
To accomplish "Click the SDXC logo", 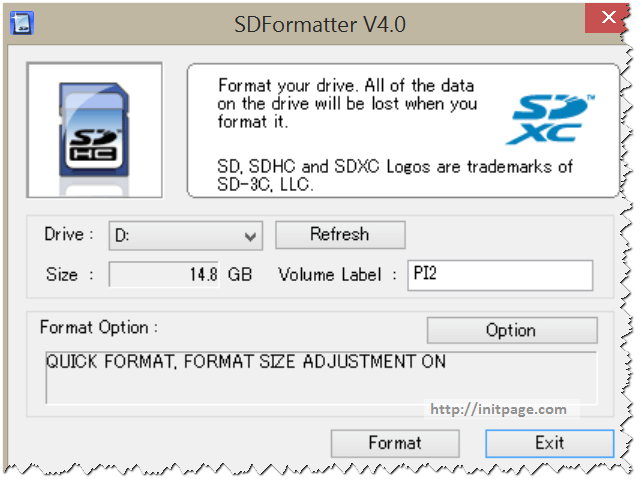I will pyautogui.click(x=549, y=119).
